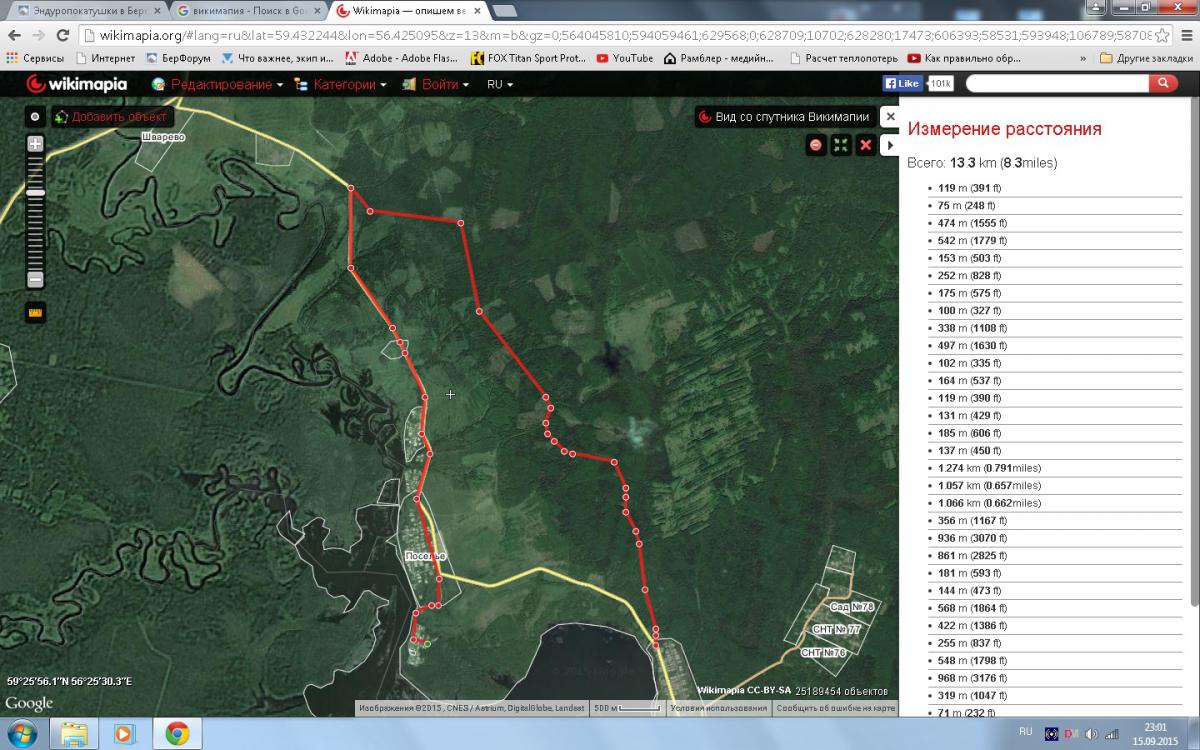The image size is (1200, 750).
Task: Select the yellow ruler distance tool
Action: [x=36, y=313]
